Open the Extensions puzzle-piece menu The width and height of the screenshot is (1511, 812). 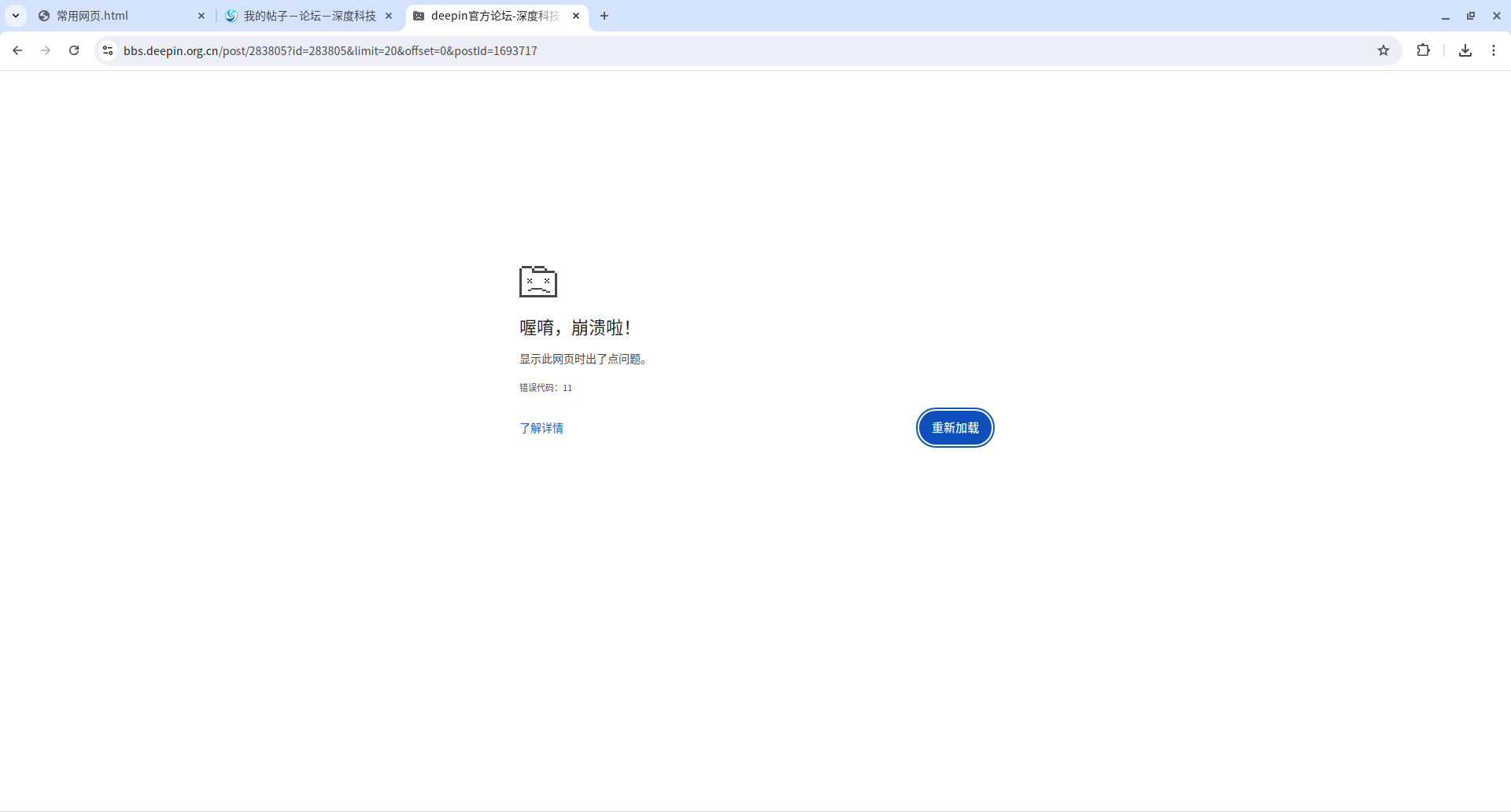(1424, 50)
